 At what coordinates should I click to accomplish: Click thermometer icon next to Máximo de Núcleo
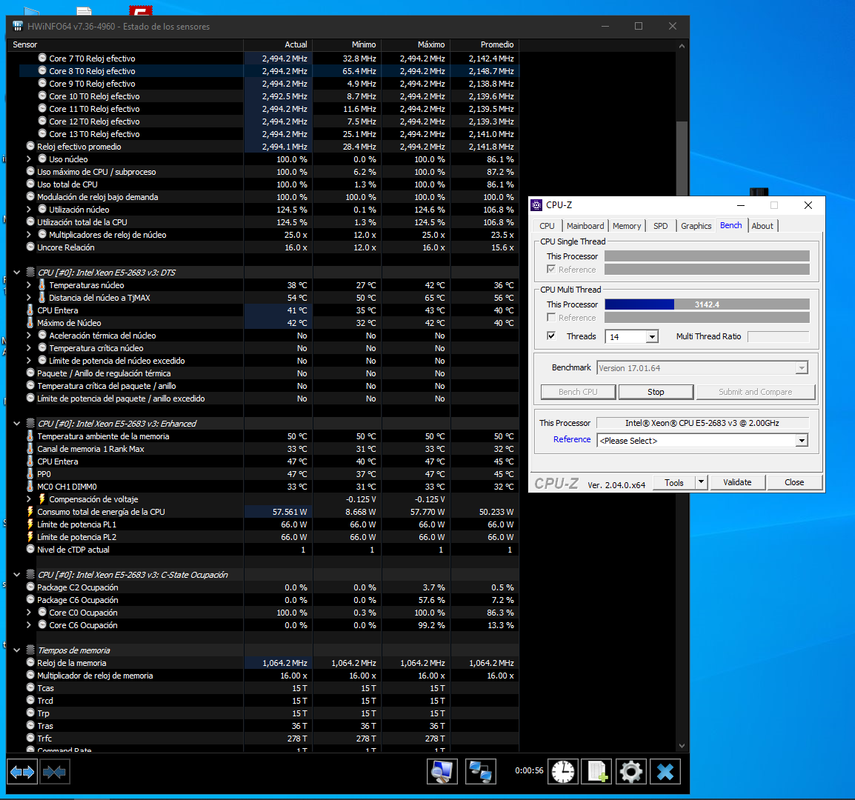pos(31,323)
